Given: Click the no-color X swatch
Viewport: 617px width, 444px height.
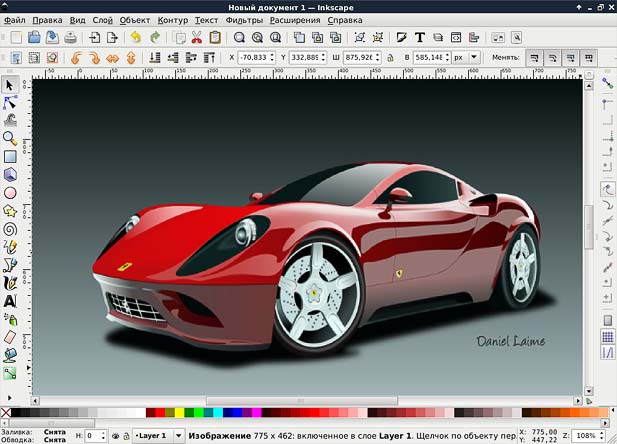Looking at the screenshot, I should [x=6, y=413].
